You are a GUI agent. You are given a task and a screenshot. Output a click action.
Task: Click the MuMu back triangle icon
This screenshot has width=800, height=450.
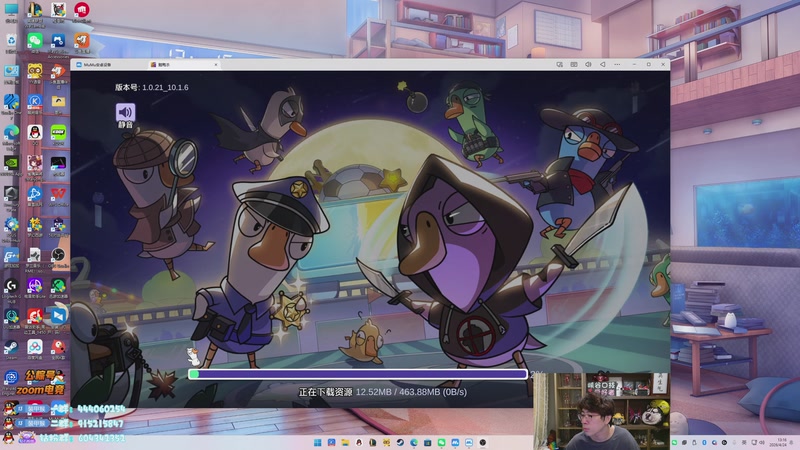pos(603,65)
